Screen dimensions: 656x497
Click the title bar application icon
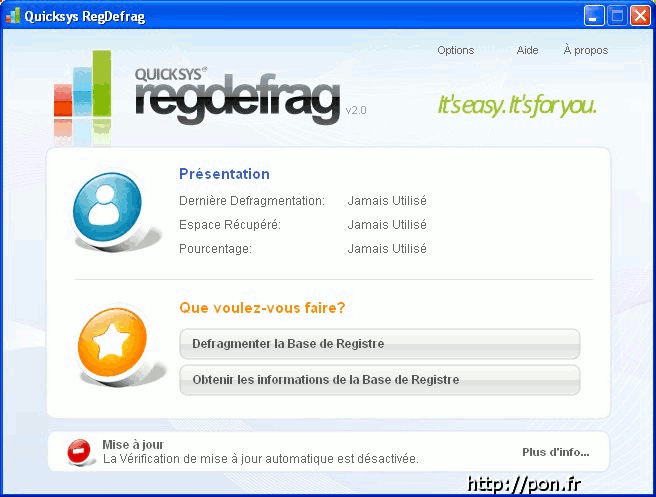[13, 16]
